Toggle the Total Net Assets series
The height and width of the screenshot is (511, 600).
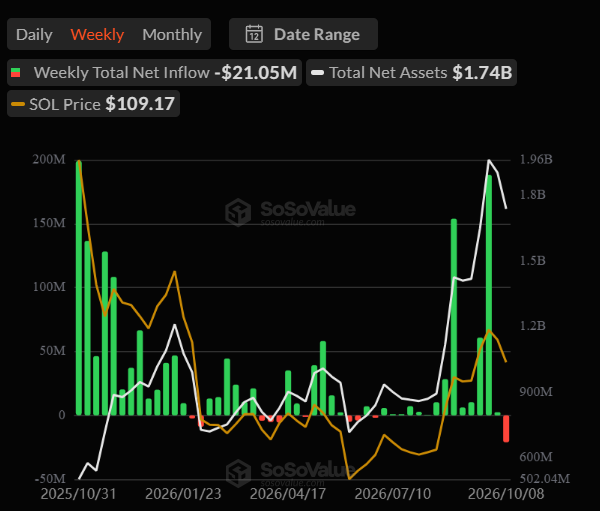pyautogui.click(x=411, y=72)
